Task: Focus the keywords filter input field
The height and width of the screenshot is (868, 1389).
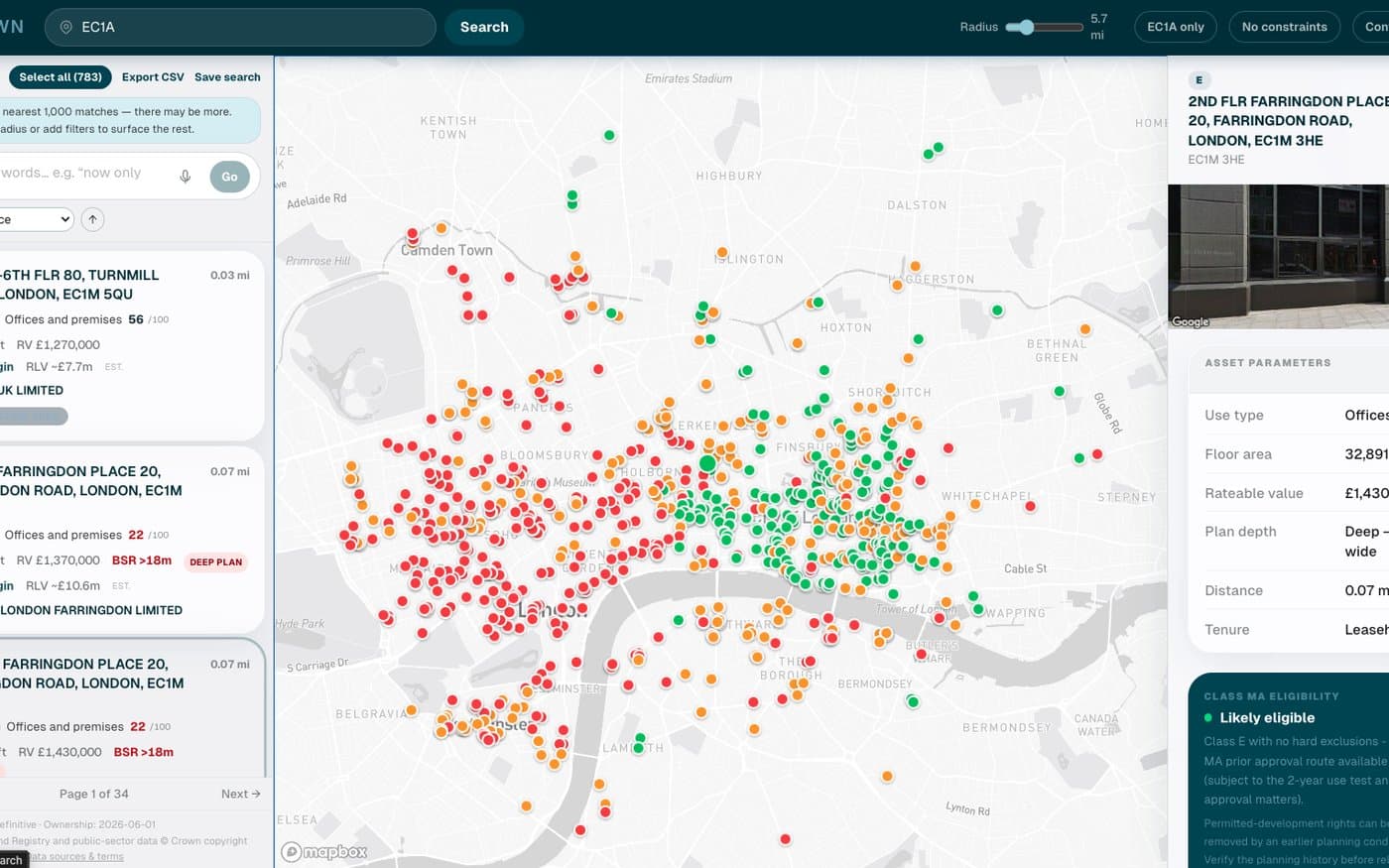Action: tap(84, 174)
